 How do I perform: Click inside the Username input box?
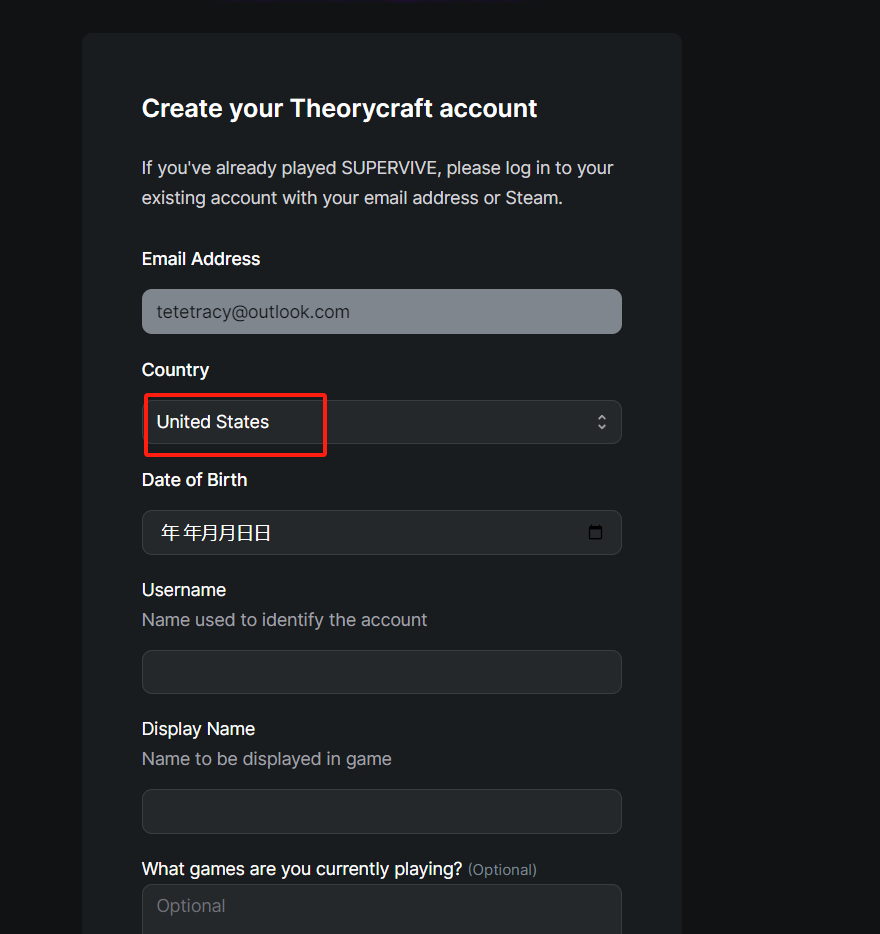click(x=381, y=672)
